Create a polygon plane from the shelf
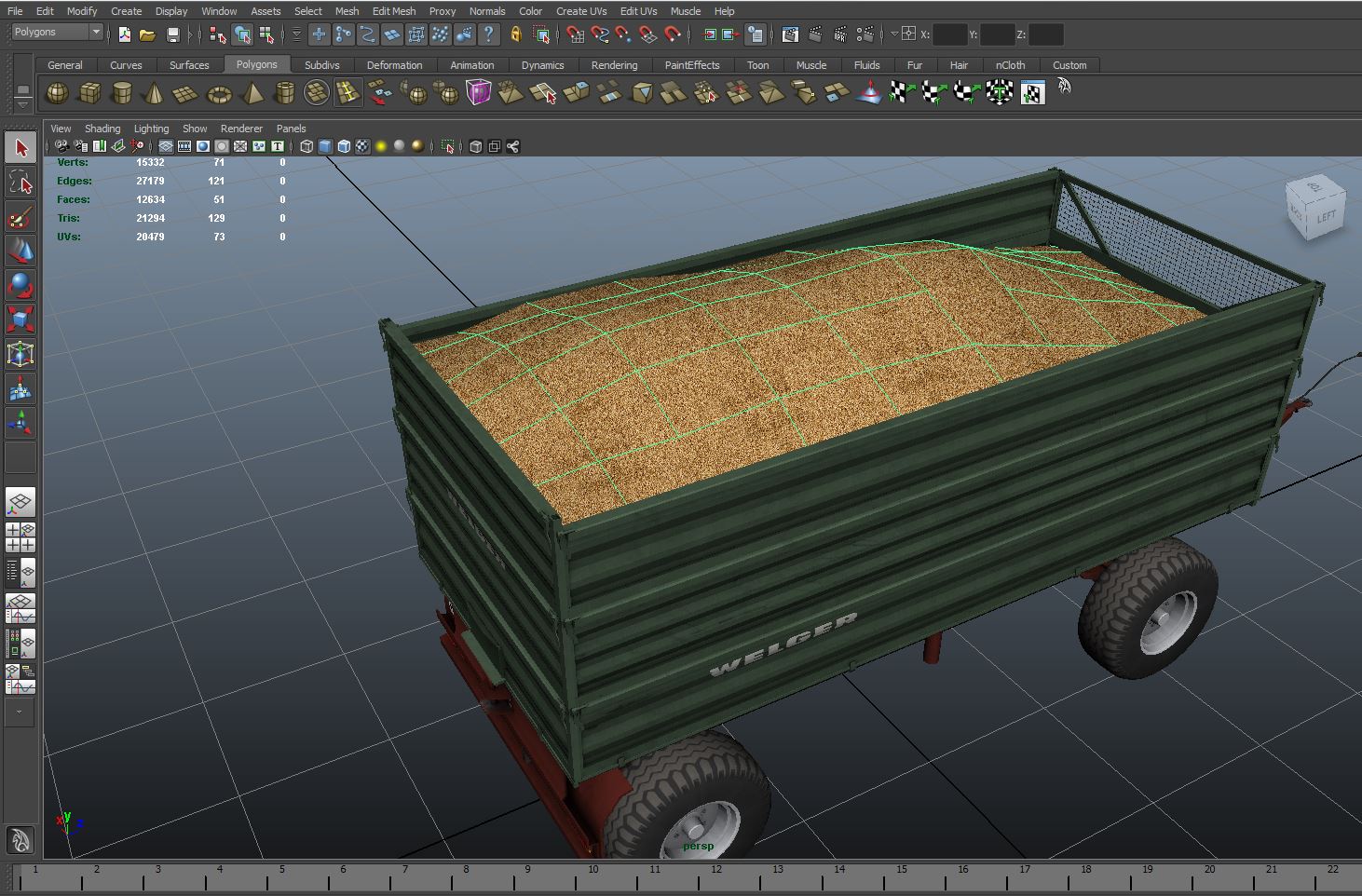The height and width of the screenshot is (896, 1362). click(x=186, y=93)
